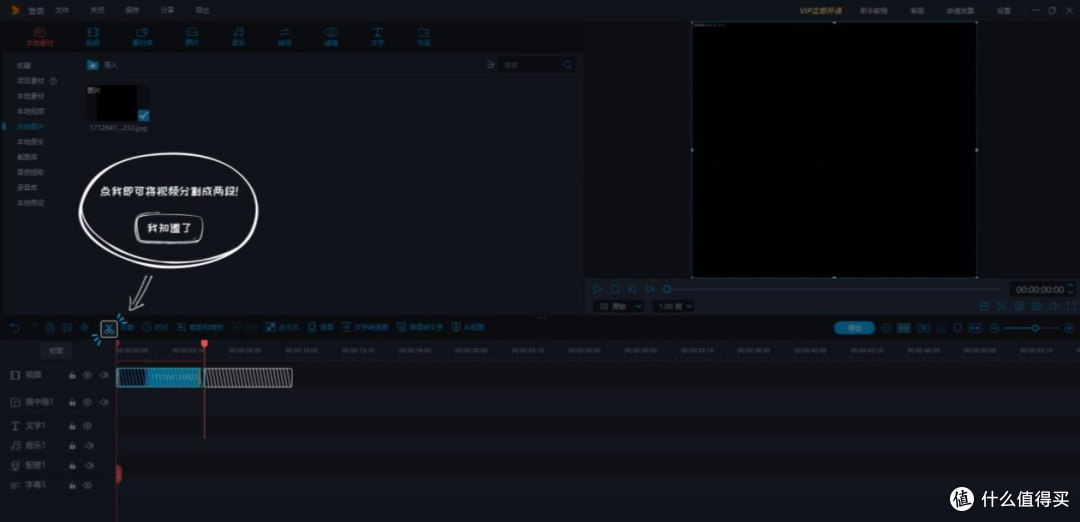This screenshot has width=1080, height=522.
Task: Open the 分享 menu item
Action: point(167,10)
